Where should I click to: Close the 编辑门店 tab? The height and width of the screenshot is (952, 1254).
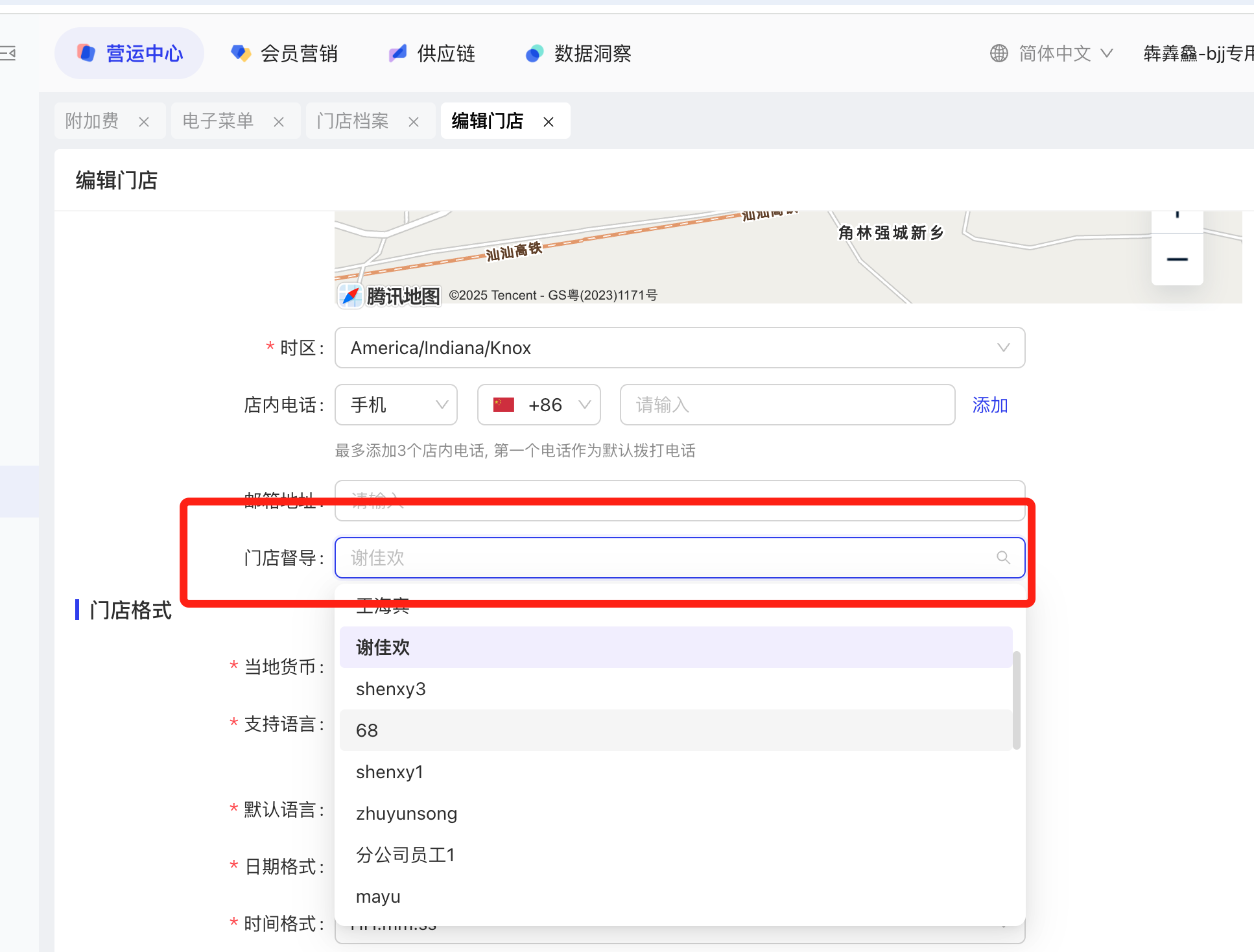tap(549, 122)
